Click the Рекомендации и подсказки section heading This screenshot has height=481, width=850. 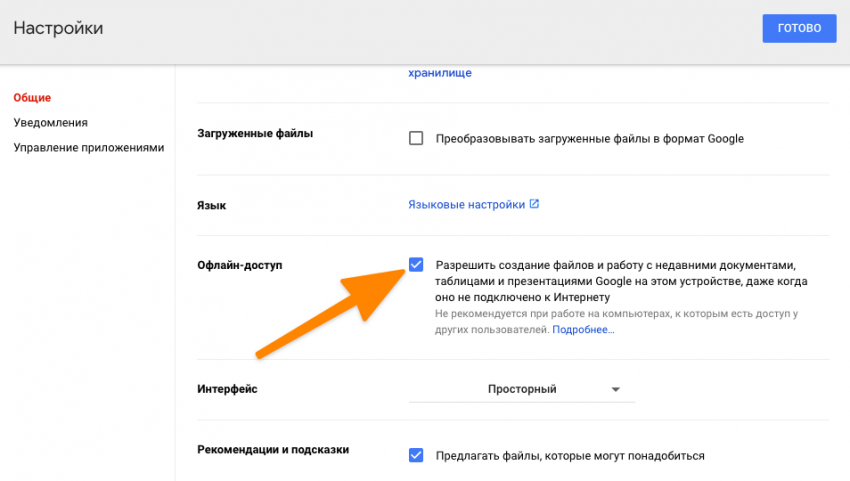click(x=273, y=450)
